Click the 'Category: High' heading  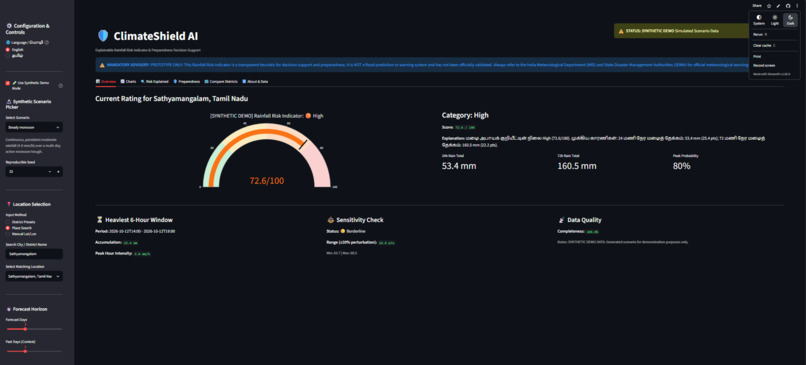pos(465,115)
